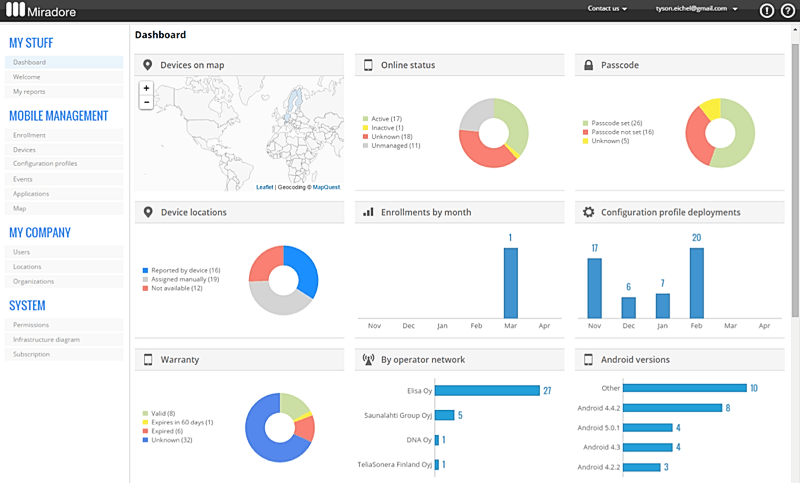Viewport: 800px width, 483px height.
Task: Follow the MapQuest link on map
Action: point(326,187)
